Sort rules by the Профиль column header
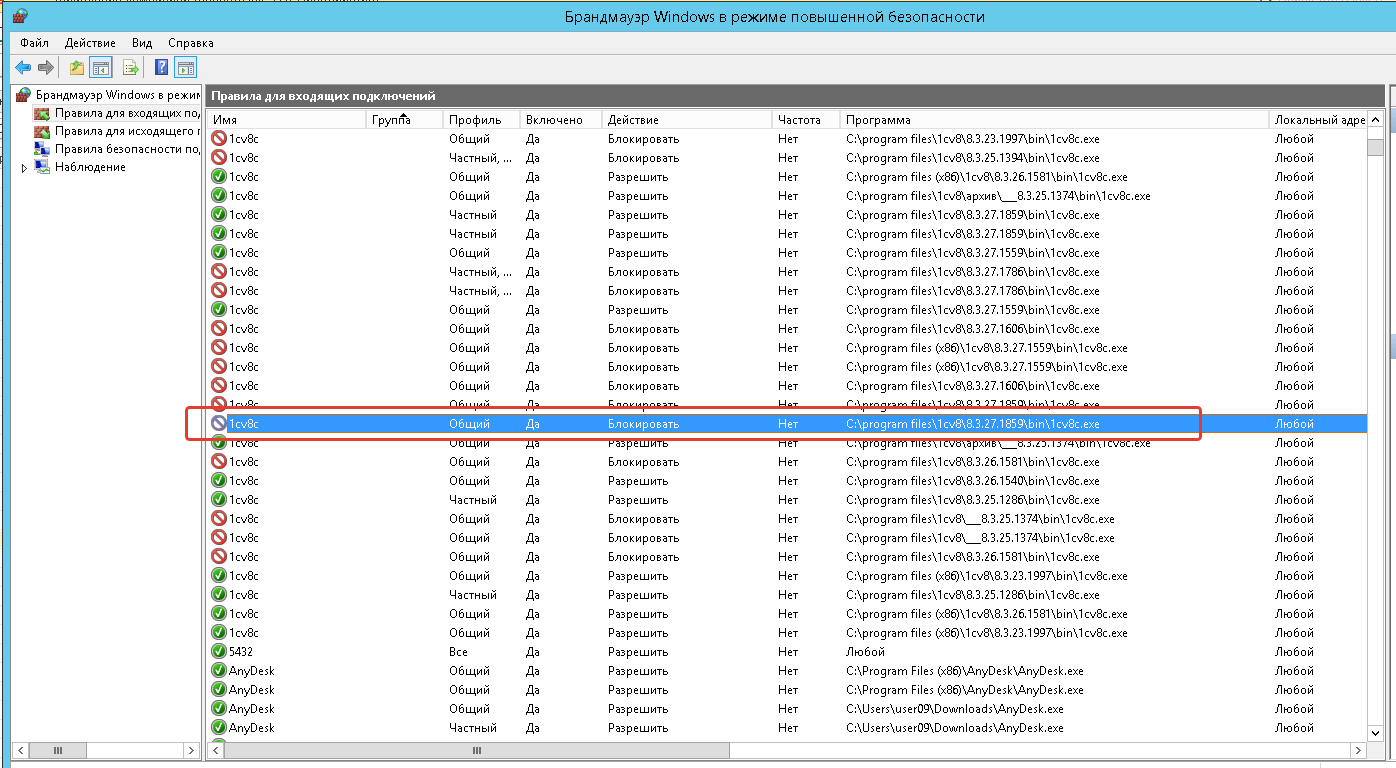Image resolution: width=1396 pixels, height=768 pixels. 475,120
